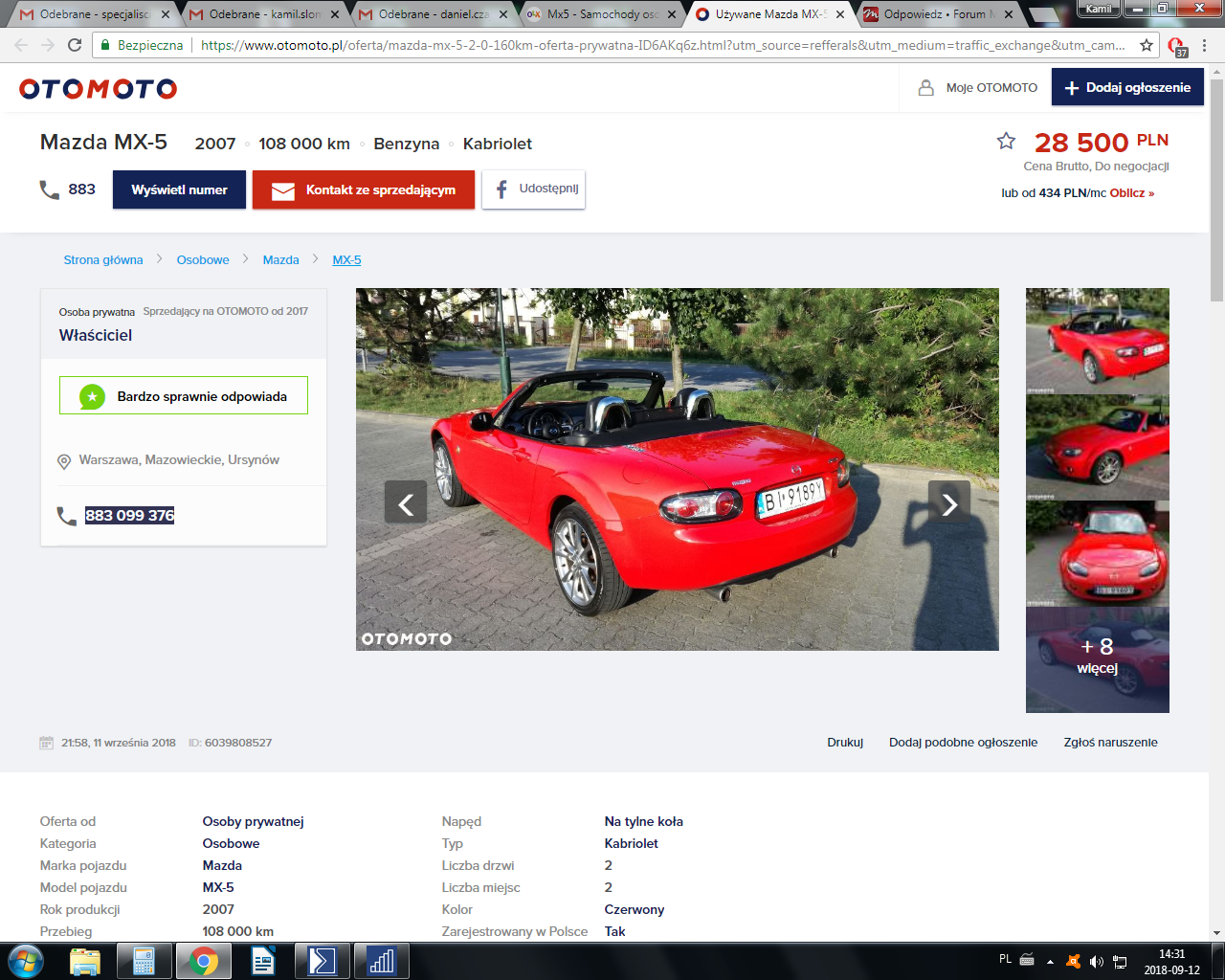Click the Właściciel seller name
This screenshot has width=1225, height=980.
click(x=96, y=335)
